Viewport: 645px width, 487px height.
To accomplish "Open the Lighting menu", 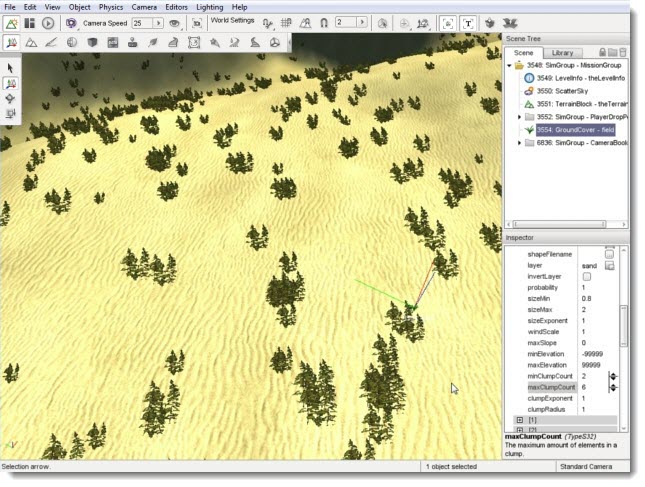I will pyautogui.click(x=209, y=7).
